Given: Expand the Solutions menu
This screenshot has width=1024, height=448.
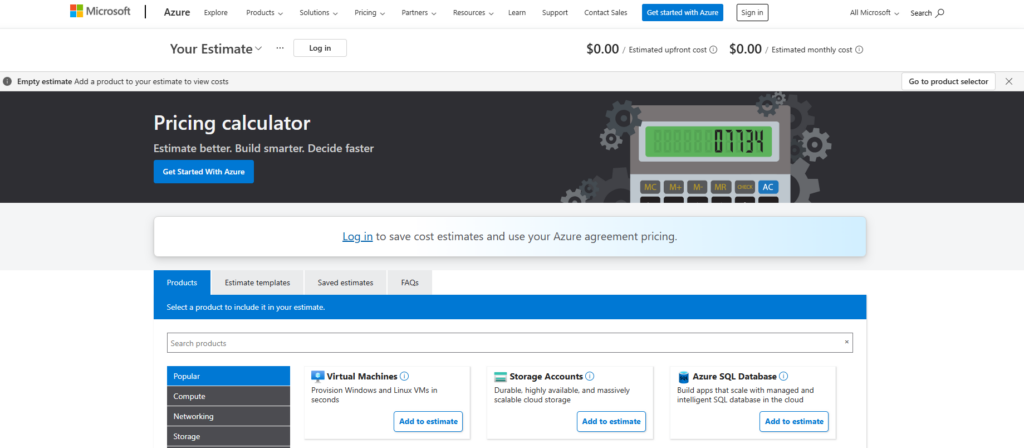Looking at the screenshot, I should [319, 12].
